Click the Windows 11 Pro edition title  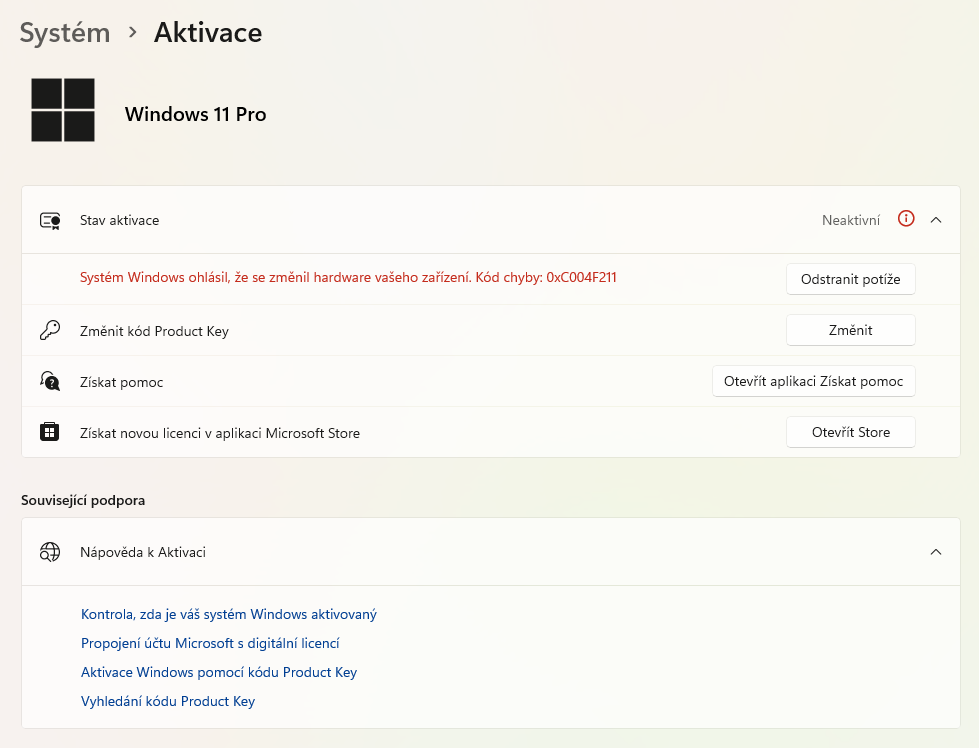point(195,114)
